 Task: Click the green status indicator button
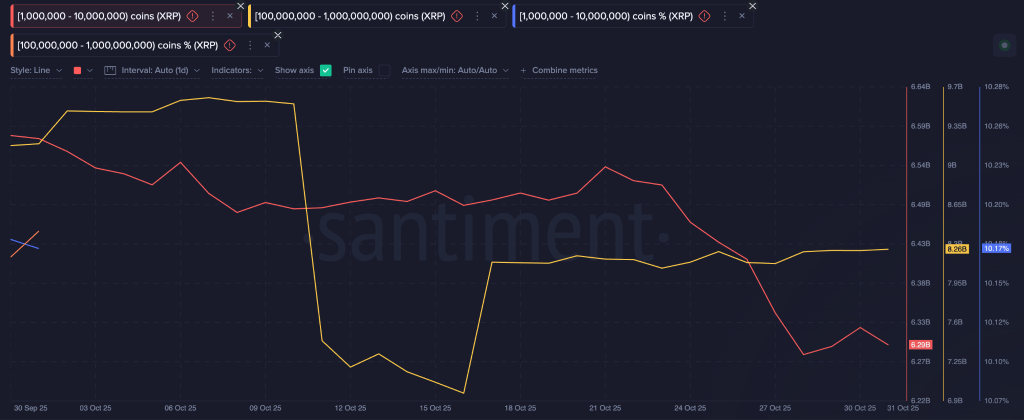1004,46
